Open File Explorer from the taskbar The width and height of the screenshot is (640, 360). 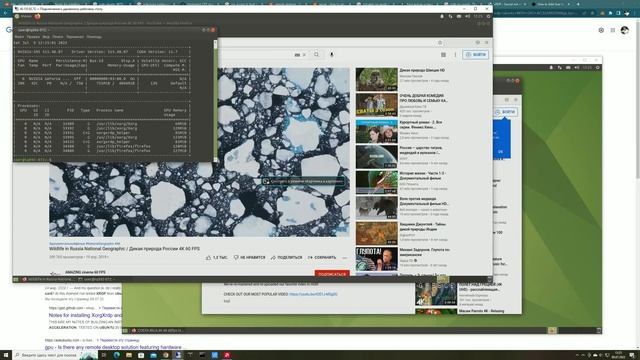[x=129, y=355]
